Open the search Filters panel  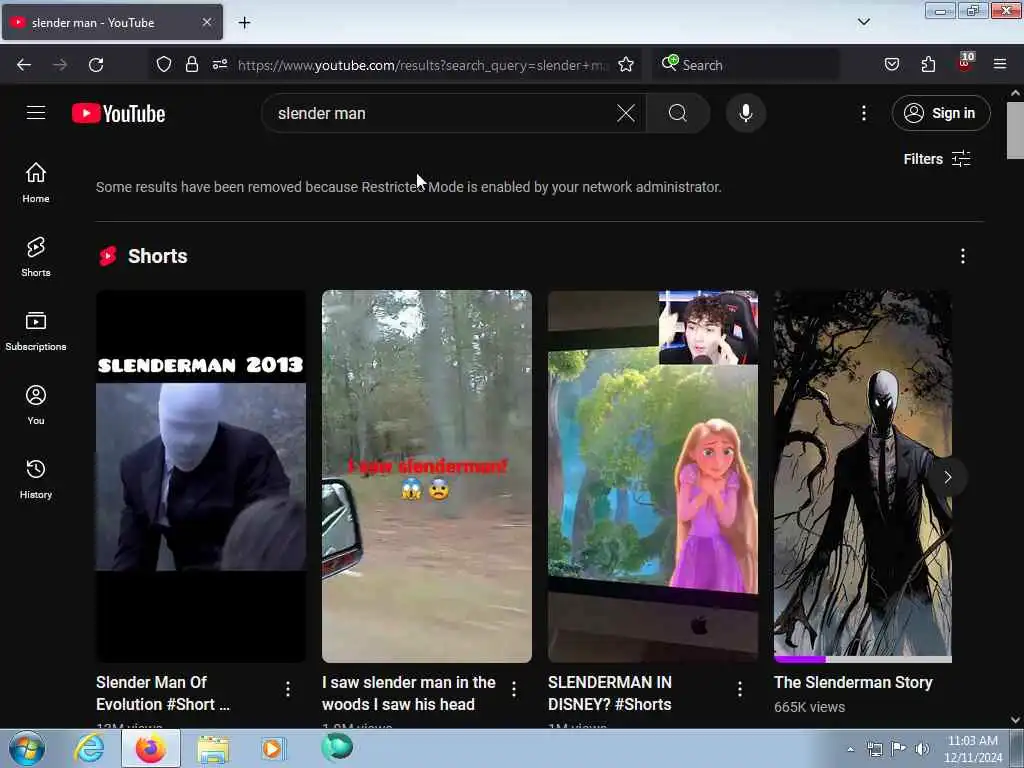[x=936, y=159]
